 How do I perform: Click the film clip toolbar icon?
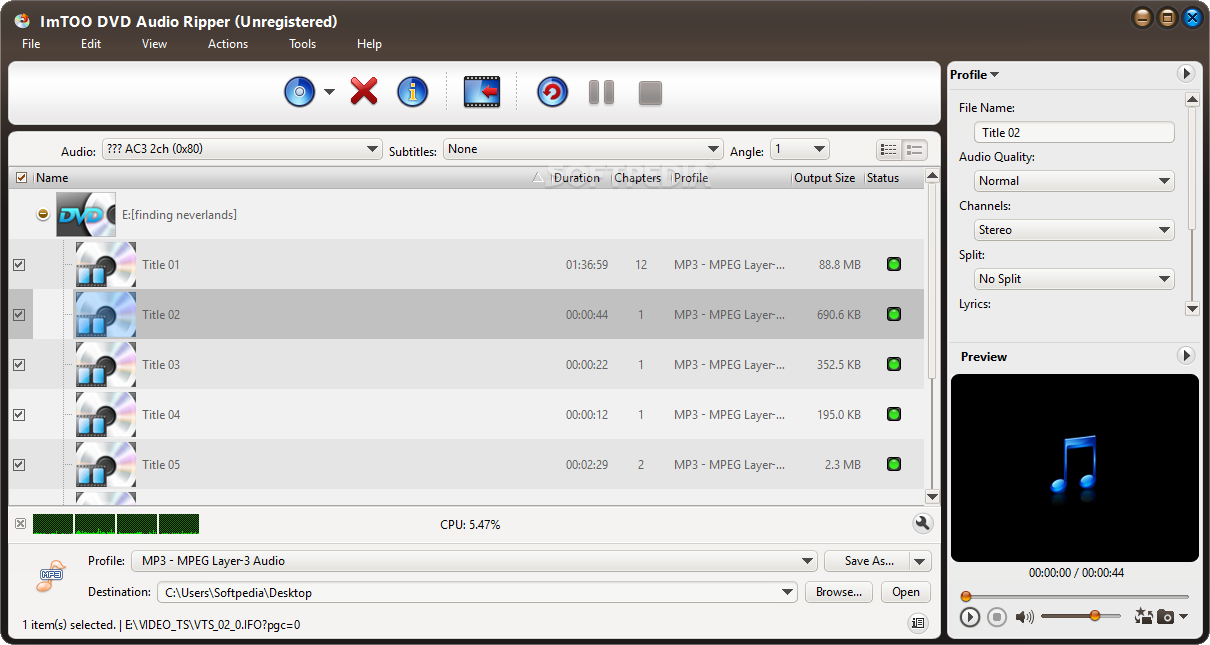[481, 93]
